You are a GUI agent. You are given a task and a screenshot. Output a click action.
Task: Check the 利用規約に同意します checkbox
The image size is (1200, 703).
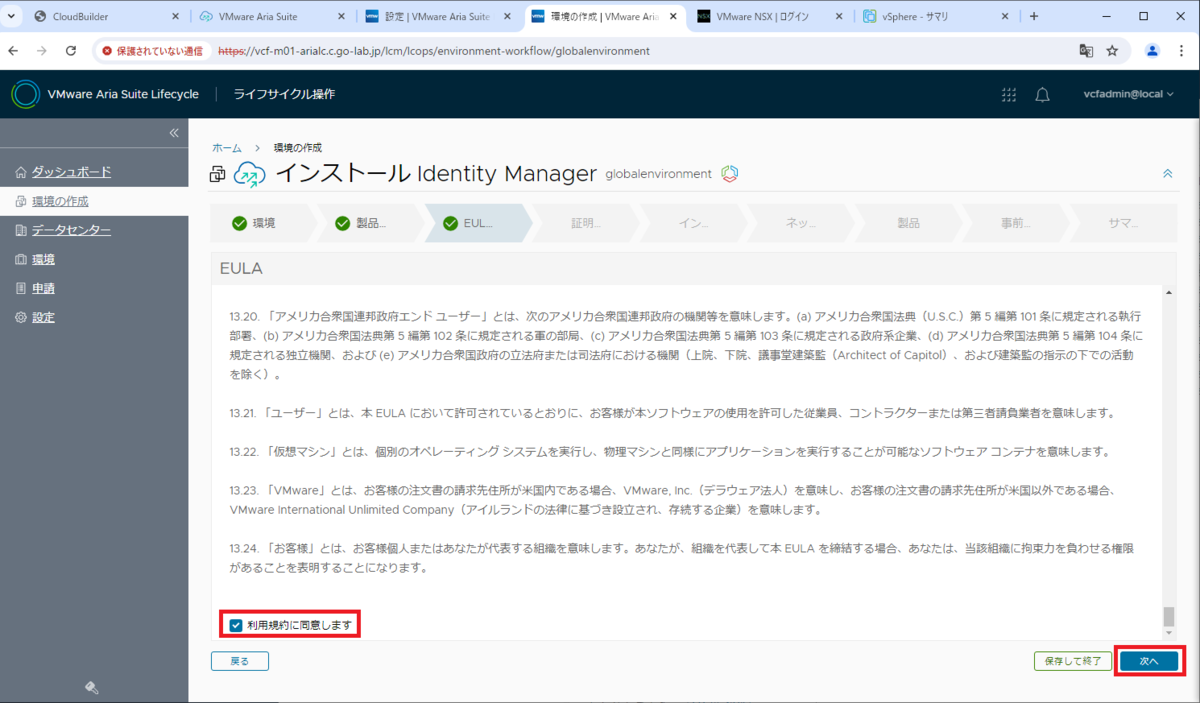[236, 625]
